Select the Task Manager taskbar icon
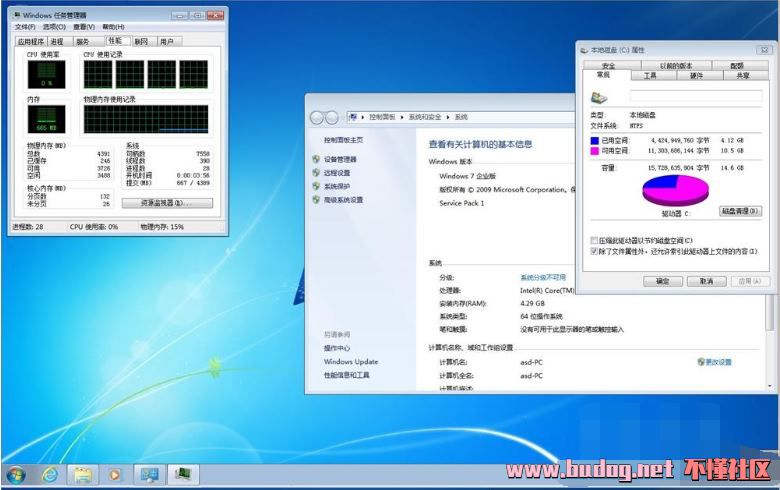This screenshot has height=490, width=780. (182, 473)
